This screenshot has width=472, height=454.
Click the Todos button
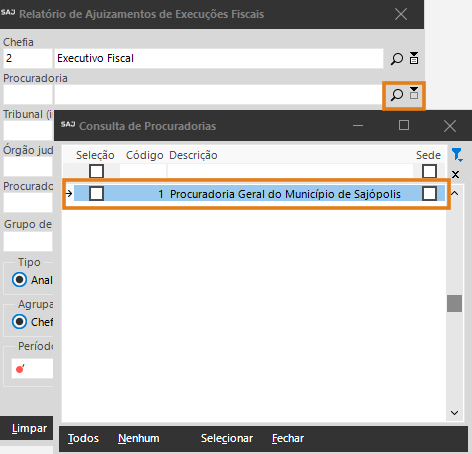83,438
